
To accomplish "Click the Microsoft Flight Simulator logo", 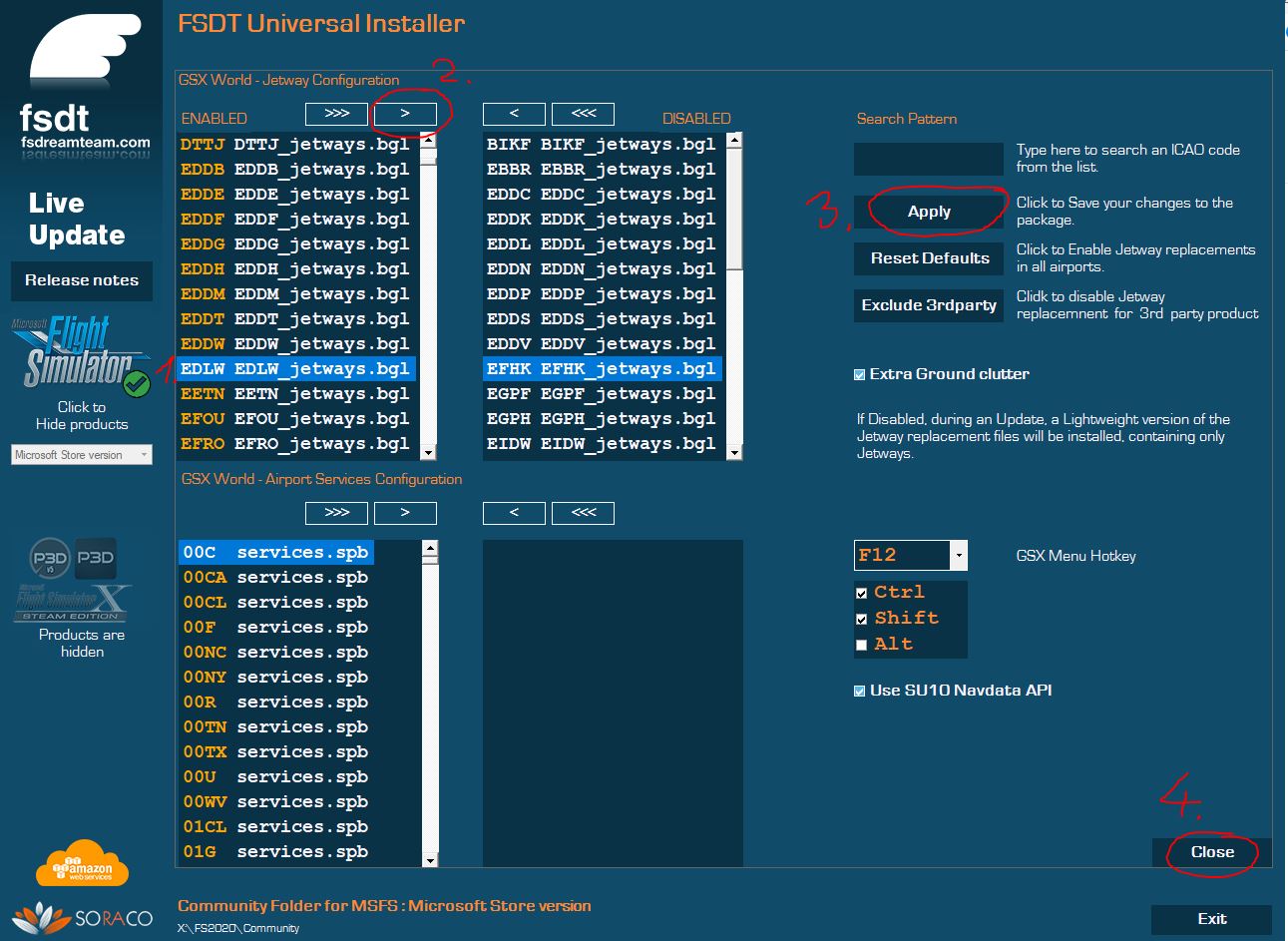I will (x=82, y=356).
